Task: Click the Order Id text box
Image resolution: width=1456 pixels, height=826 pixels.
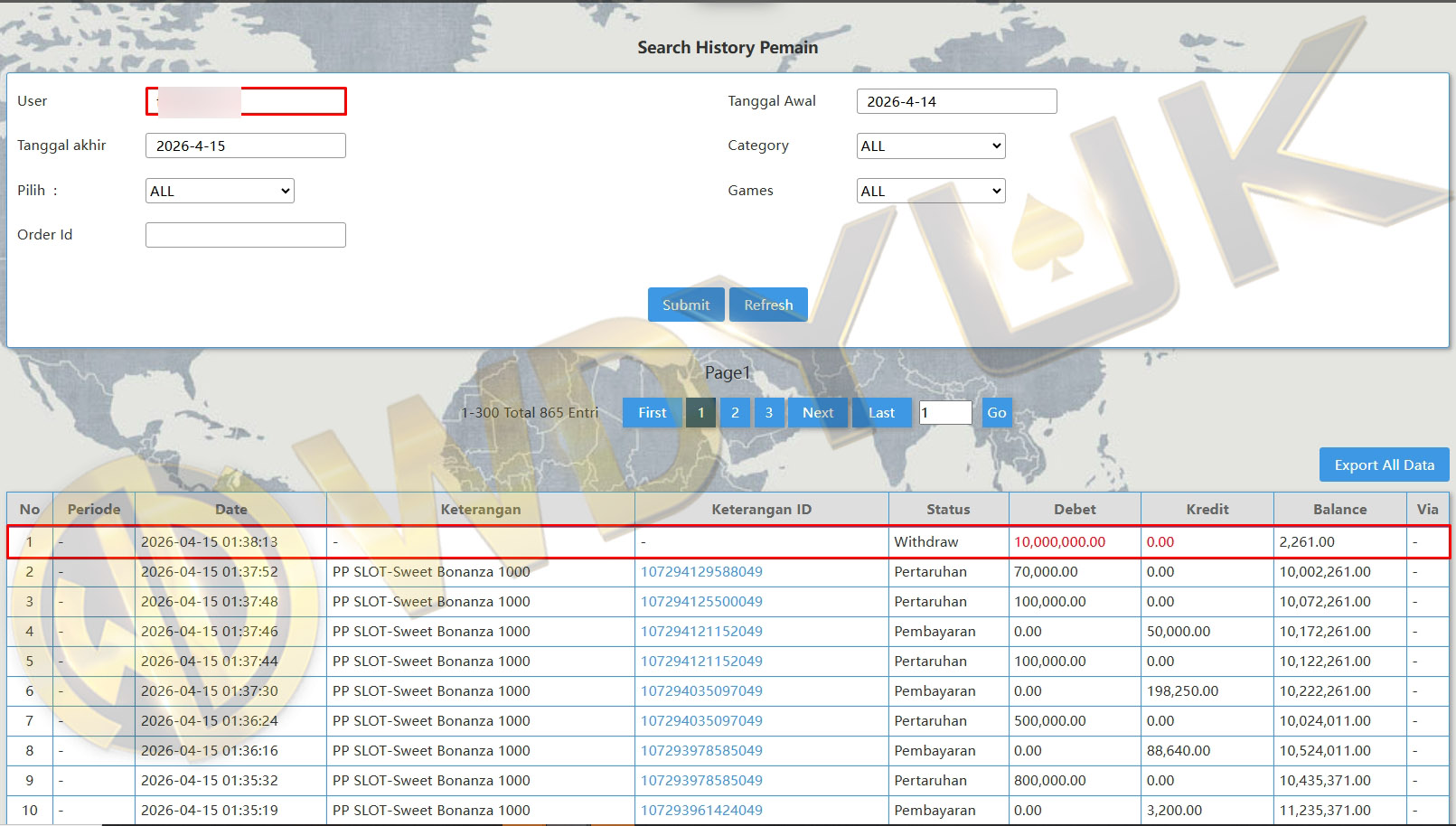Action: click(x=245, y=235)
